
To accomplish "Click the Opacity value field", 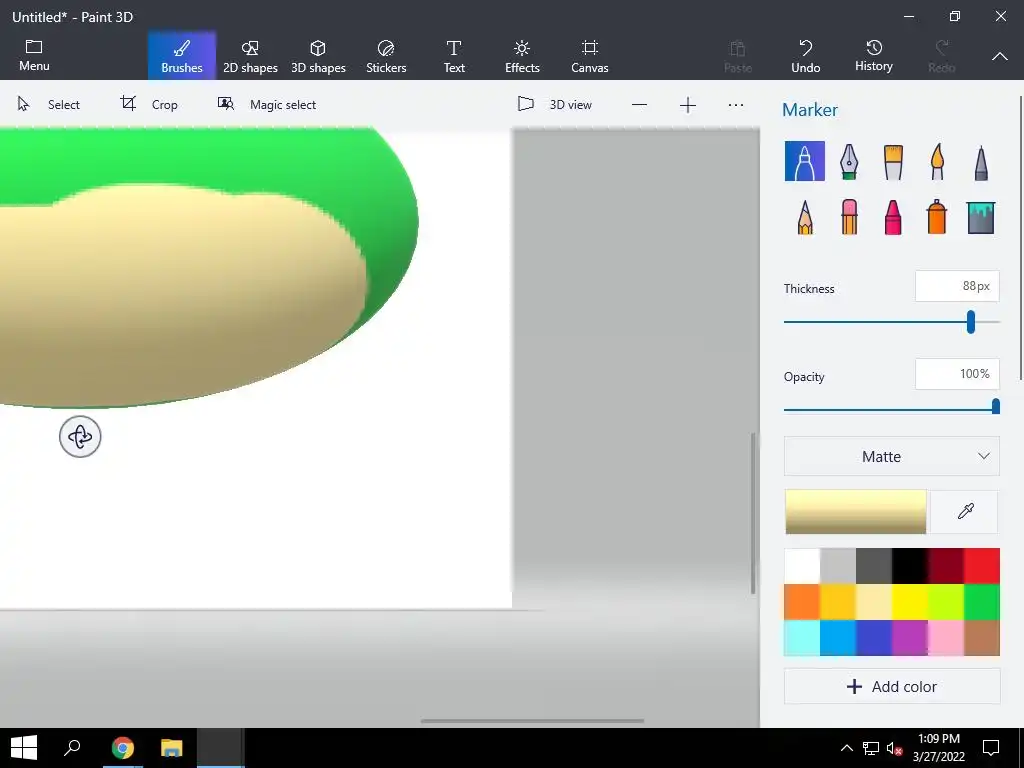I will click(x=957, y=374).
